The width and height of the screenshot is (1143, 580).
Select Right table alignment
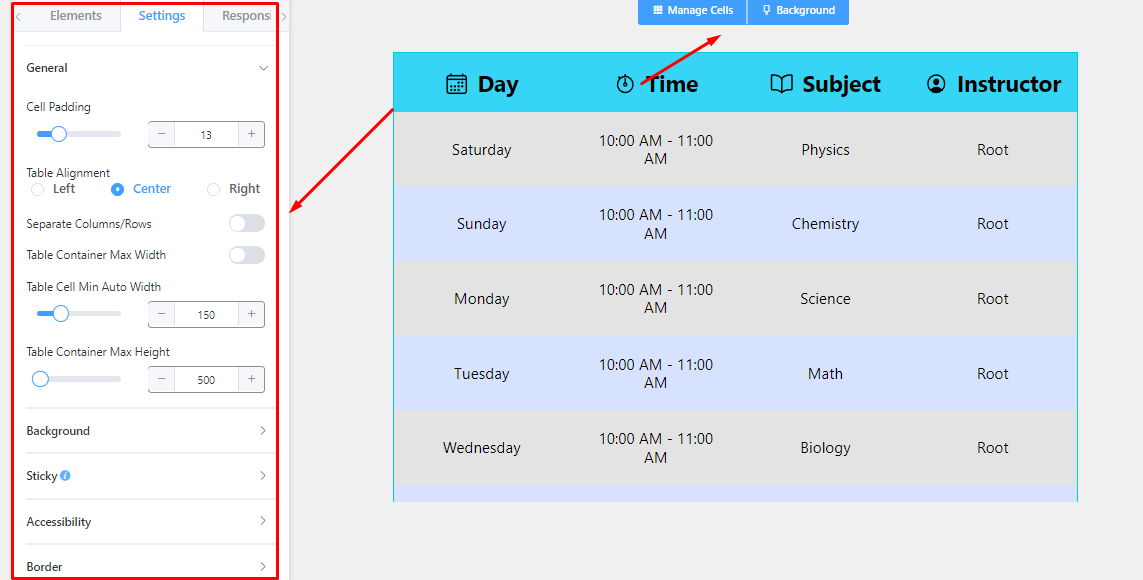[x=214, y=189]
